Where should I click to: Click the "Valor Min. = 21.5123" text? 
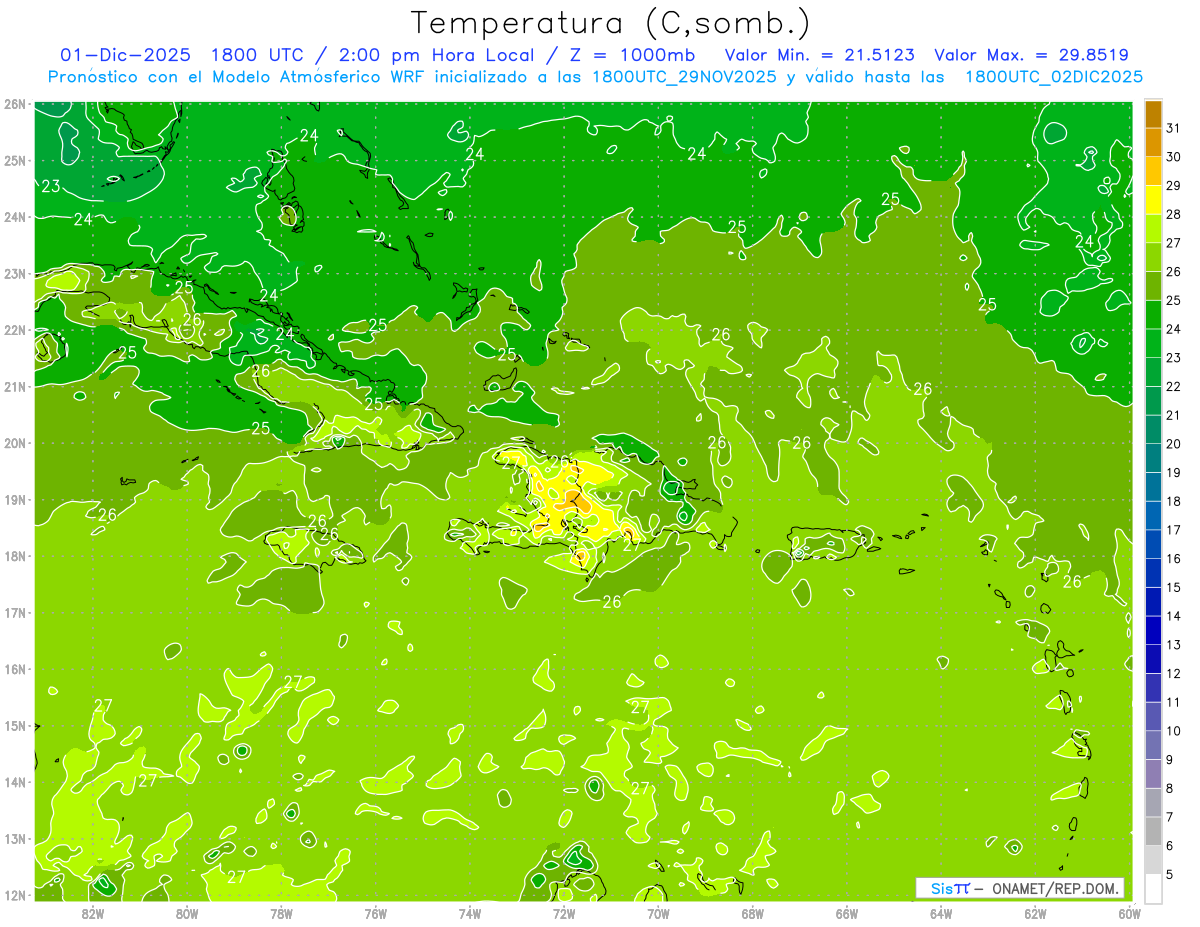(x=821, y=55)
